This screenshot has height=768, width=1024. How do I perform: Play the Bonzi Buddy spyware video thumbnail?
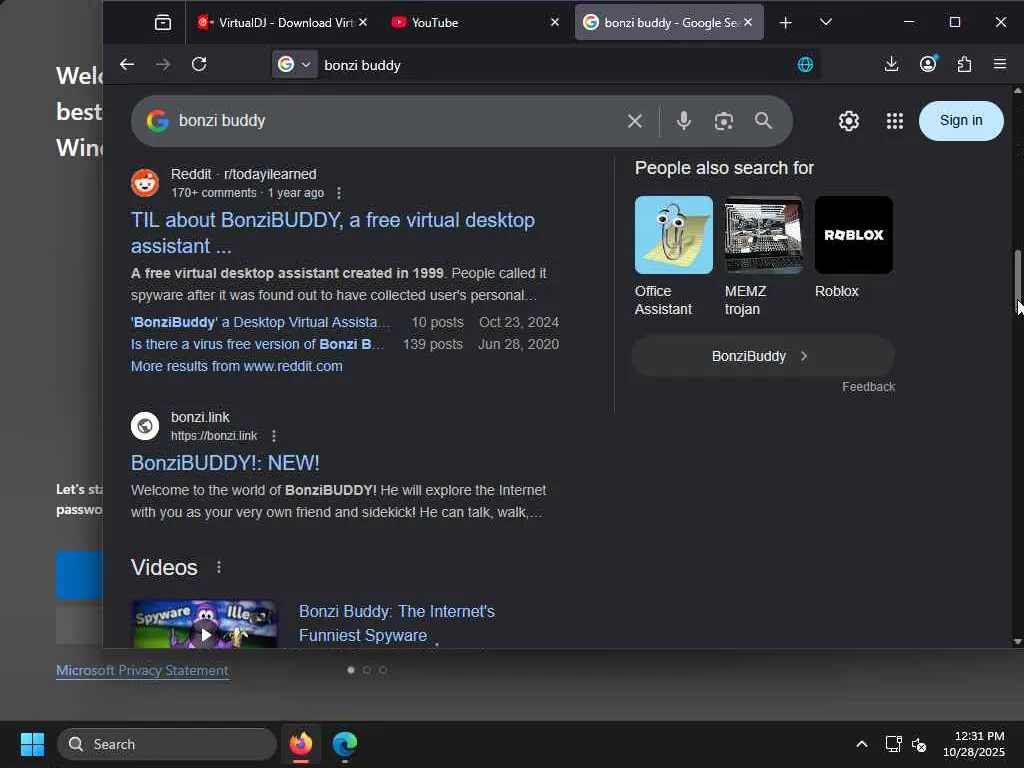tap(205, 624)
